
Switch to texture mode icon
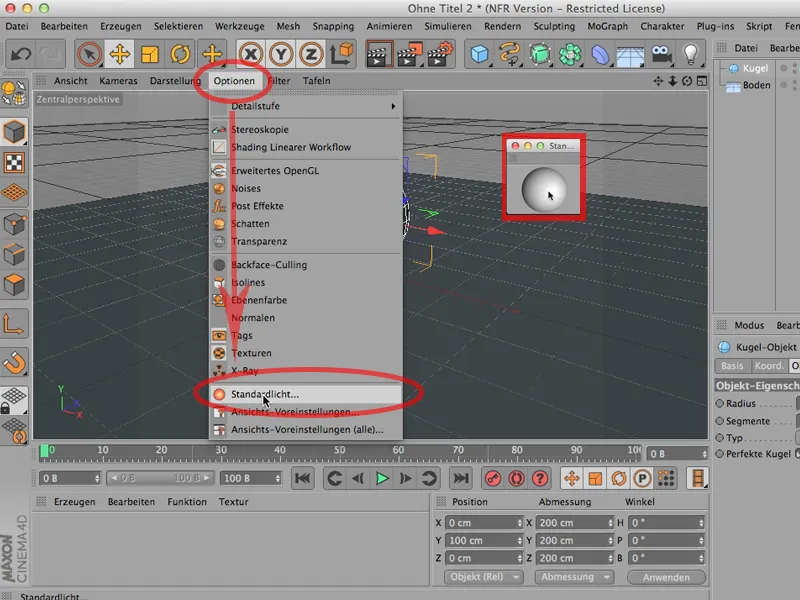[14, 163]
